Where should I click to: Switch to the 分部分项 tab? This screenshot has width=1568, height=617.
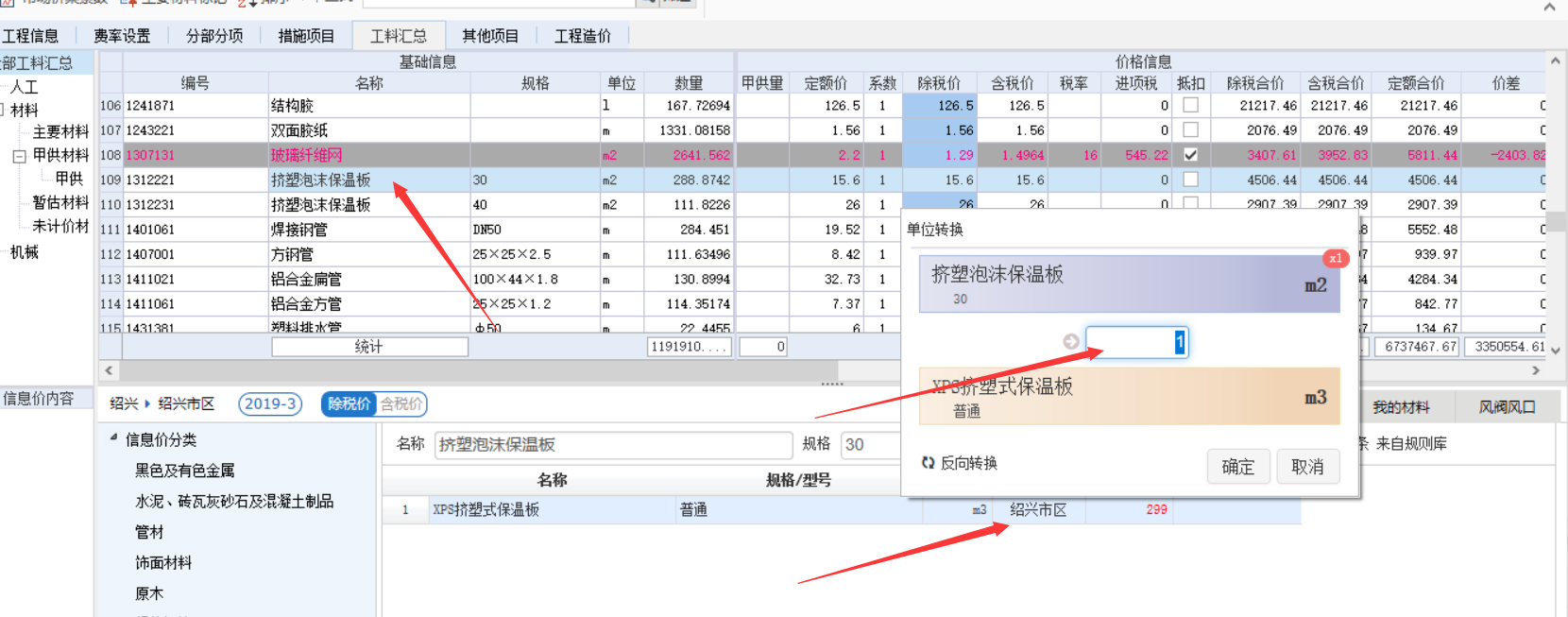[214, 36]
